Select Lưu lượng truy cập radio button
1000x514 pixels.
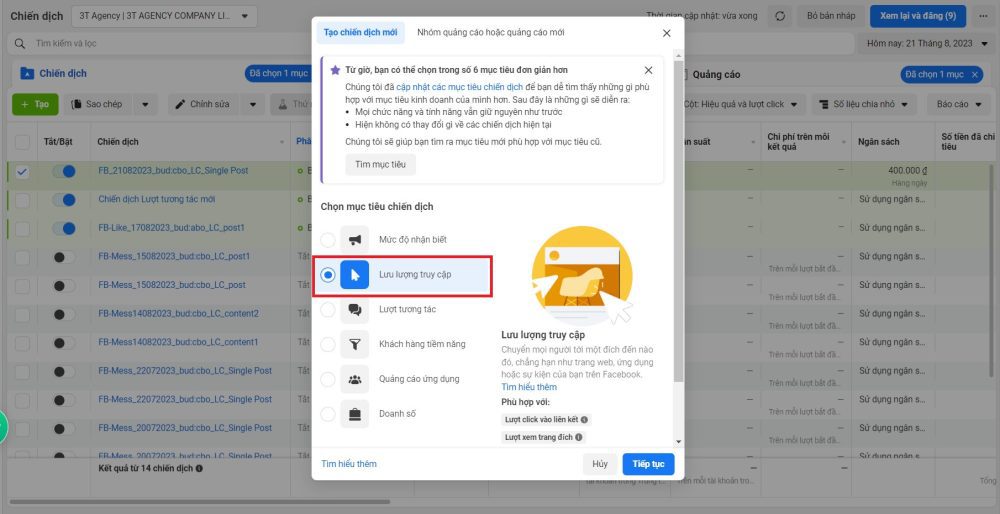[x=328, y=275]
